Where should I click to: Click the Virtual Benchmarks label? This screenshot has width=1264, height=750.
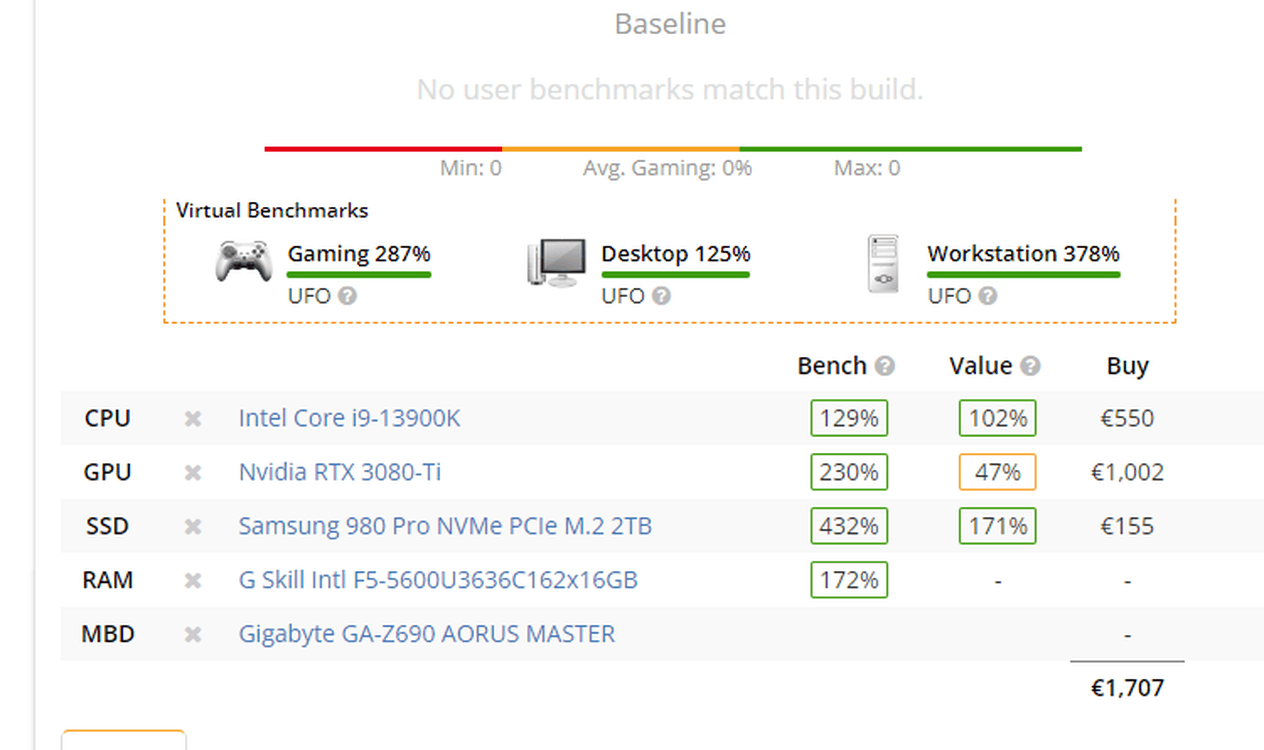point(272,211)
